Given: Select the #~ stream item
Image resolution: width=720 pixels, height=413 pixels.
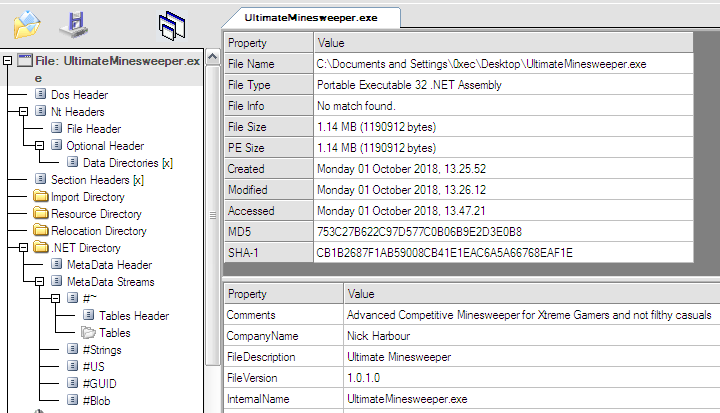Looking at the screenshot, I should coord(90,299).
